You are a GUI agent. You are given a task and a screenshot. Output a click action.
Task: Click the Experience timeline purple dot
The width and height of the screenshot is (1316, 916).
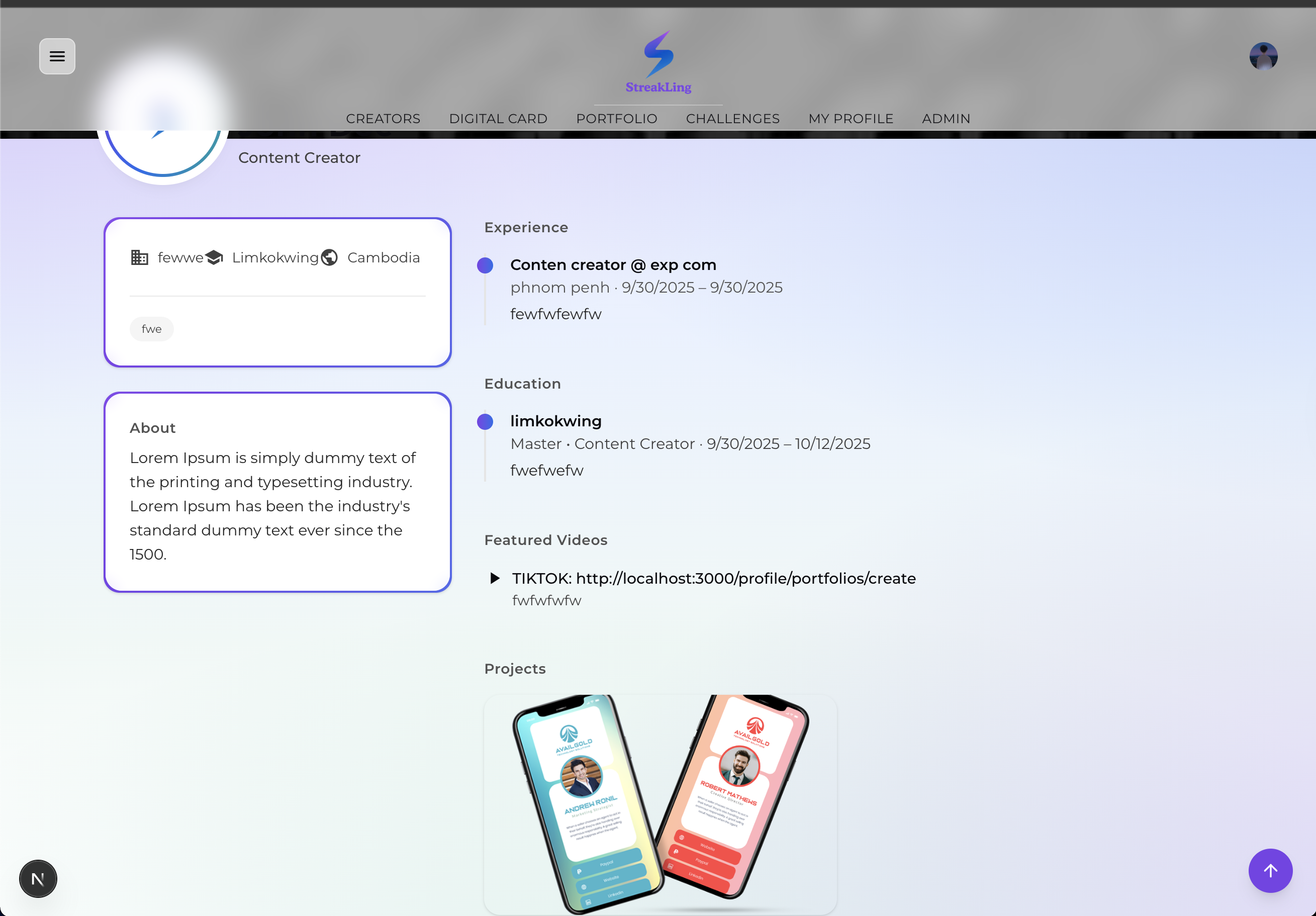[x=485, y=265]
